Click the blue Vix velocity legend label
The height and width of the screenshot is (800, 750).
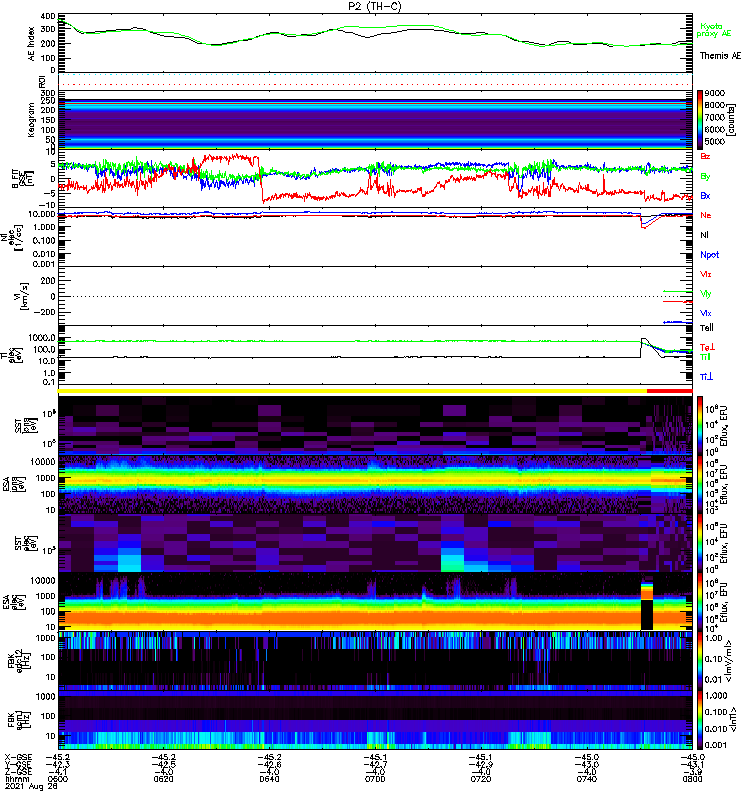tap(706, 313)
